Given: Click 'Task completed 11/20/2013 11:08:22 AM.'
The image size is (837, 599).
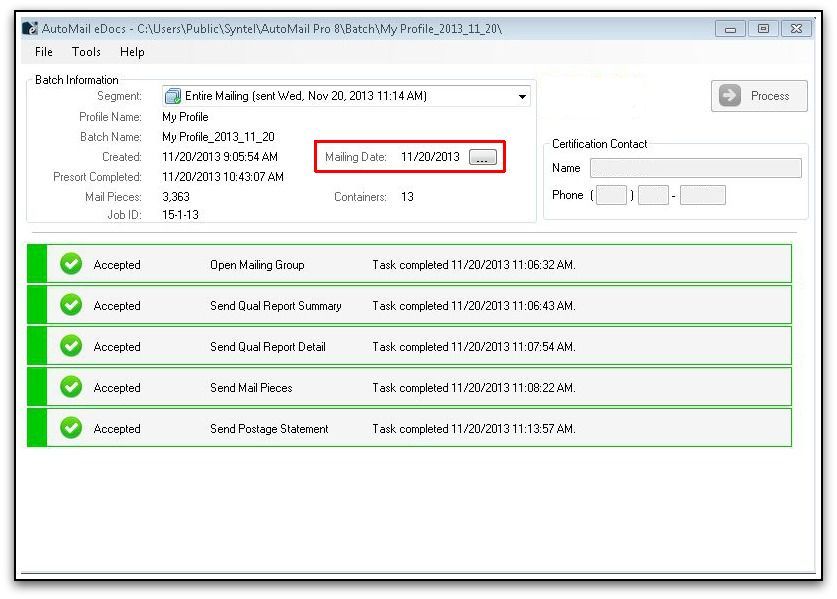Looking at the screenshot, I should point(474,388).
